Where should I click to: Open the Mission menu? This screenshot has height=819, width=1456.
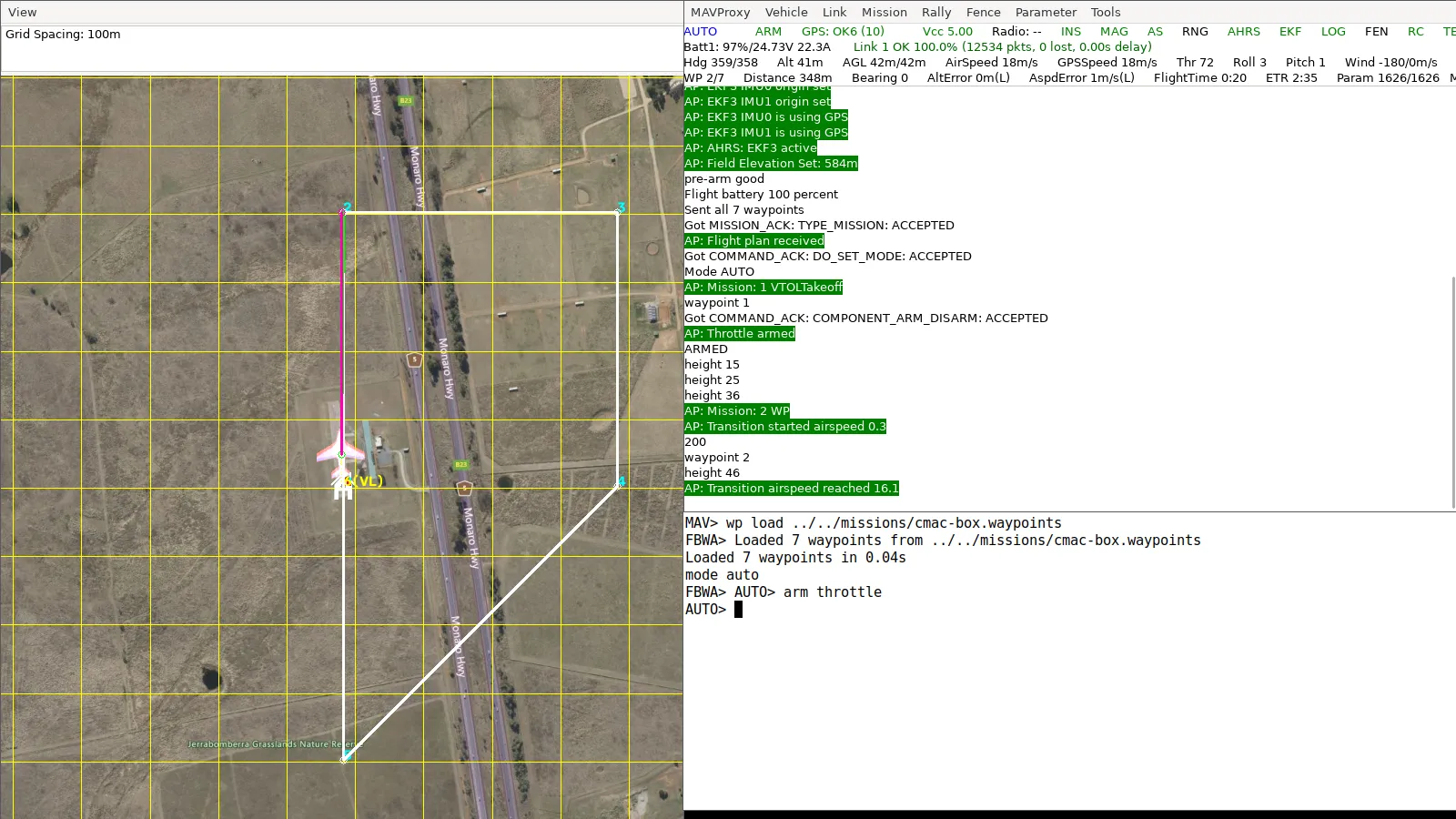(x=885, y=12)
